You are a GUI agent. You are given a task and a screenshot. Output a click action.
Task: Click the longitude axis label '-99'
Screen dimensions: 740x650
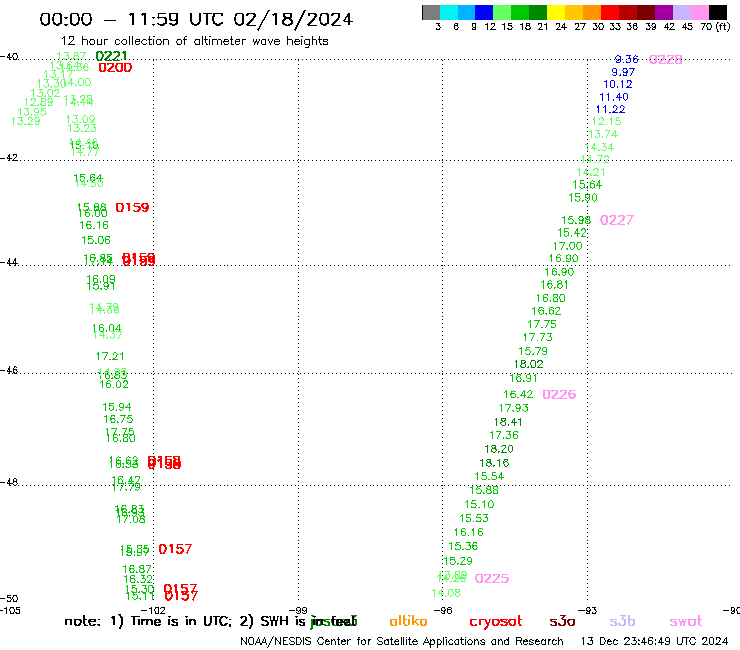tap(298, 611)
